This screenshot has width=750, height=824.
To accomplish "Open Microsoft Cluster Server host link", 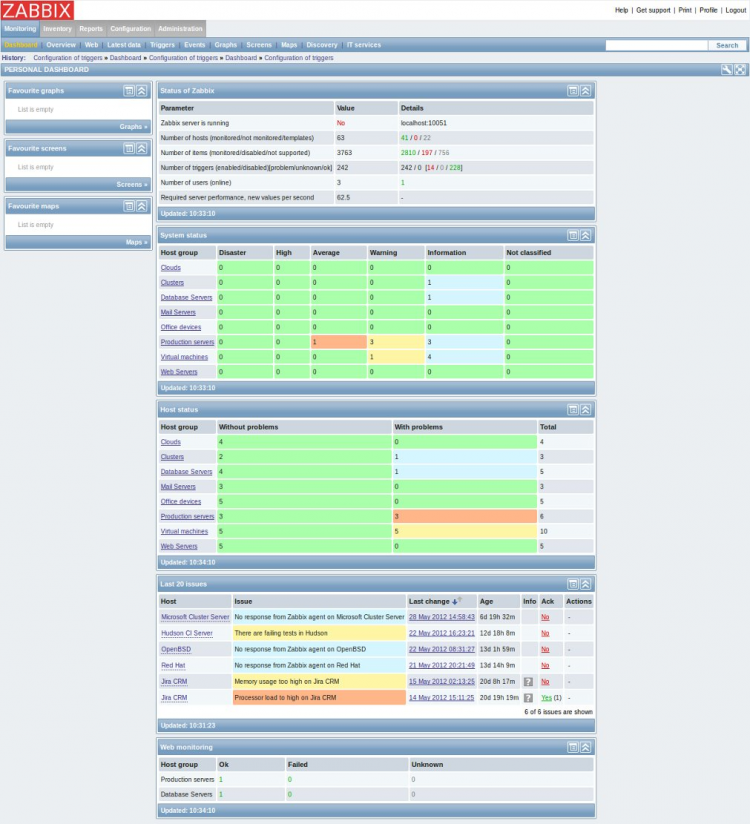I will [x=195, y=617].
